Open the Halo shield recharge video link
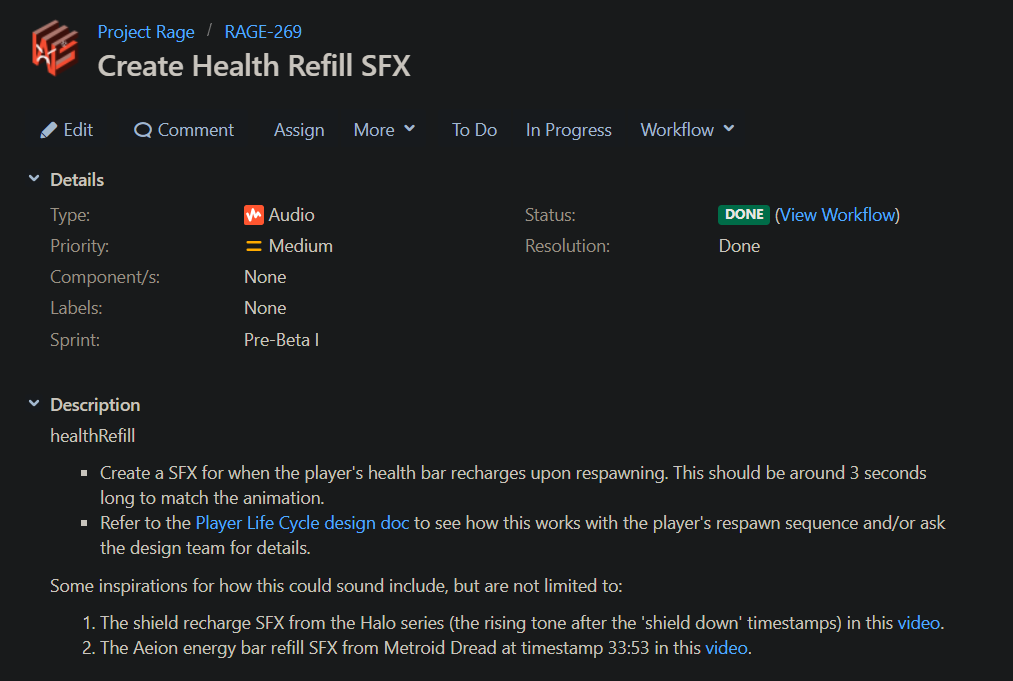The width and height of the screenshot is (1013, 681). 919,623
